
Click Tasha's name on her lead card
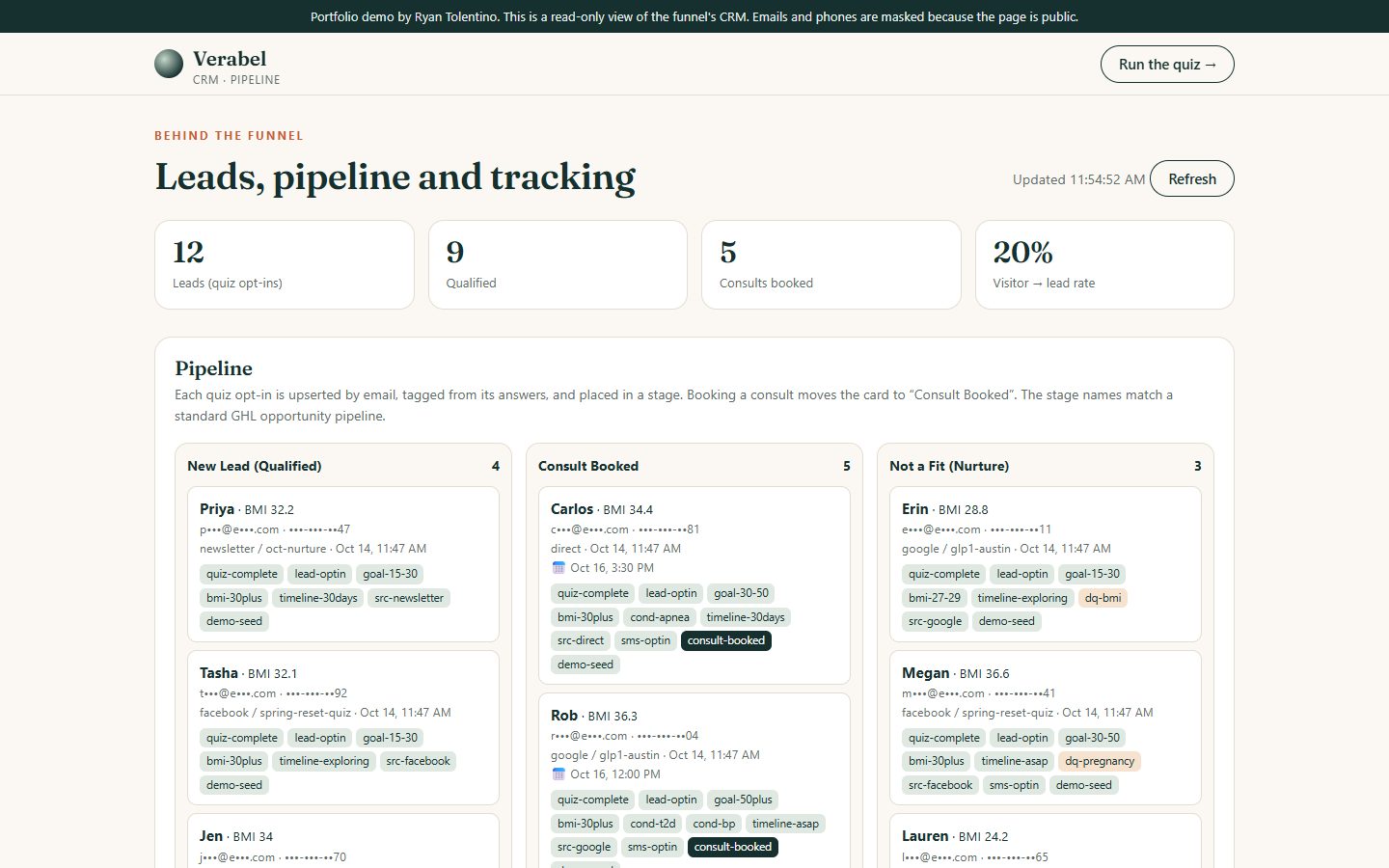click(x=219, y=673)
